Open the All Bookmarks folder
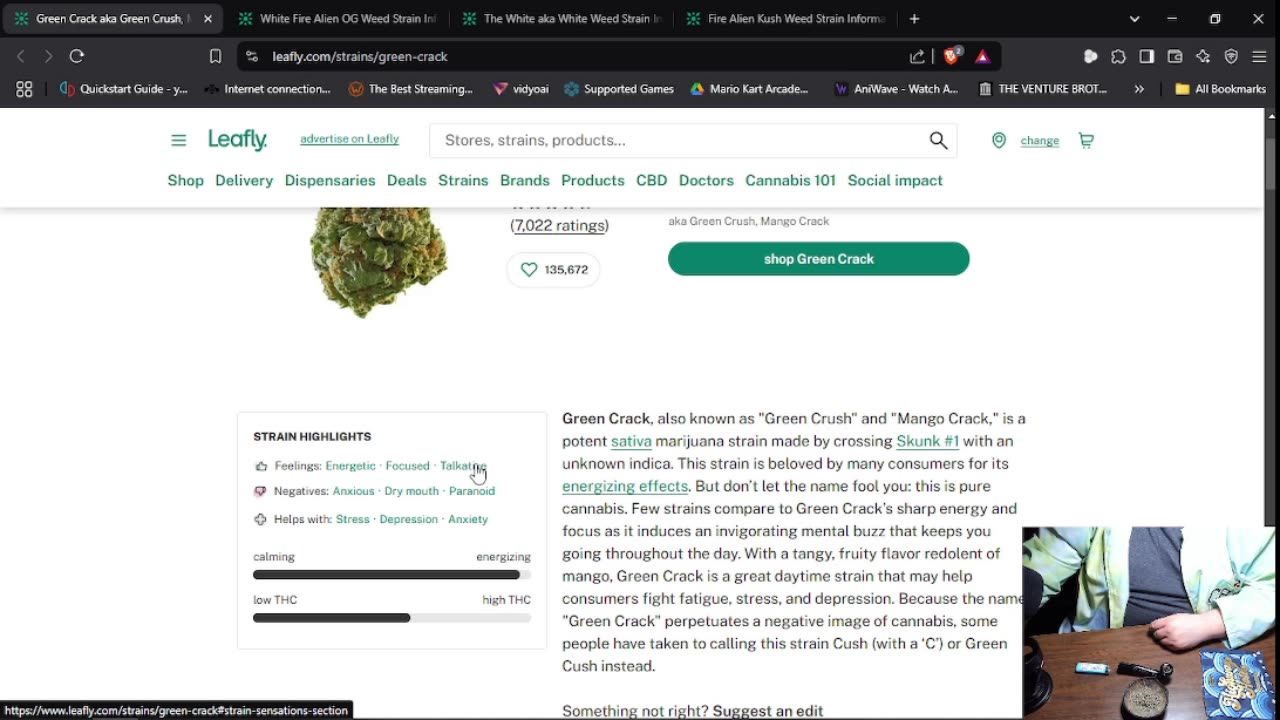The width and height of the screenshot is (1280, 720). coord(1220,89)
